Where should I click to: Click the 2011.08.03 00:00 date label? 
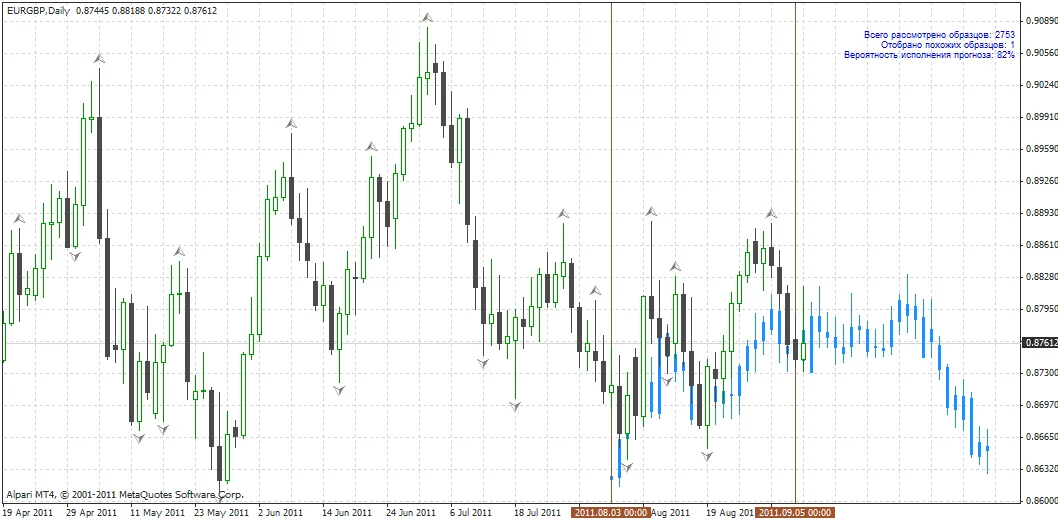point(611,513)
